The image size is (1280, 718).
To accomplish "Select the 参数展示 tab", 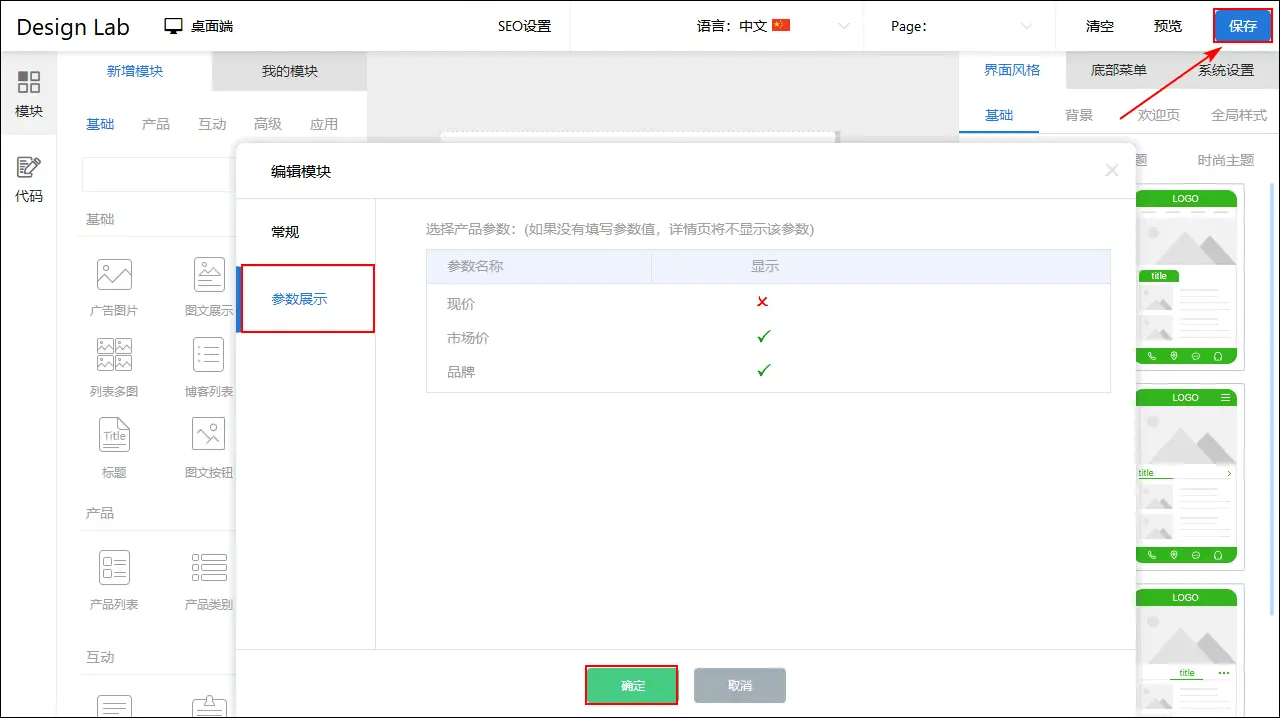I will click(x=300, y=299).
